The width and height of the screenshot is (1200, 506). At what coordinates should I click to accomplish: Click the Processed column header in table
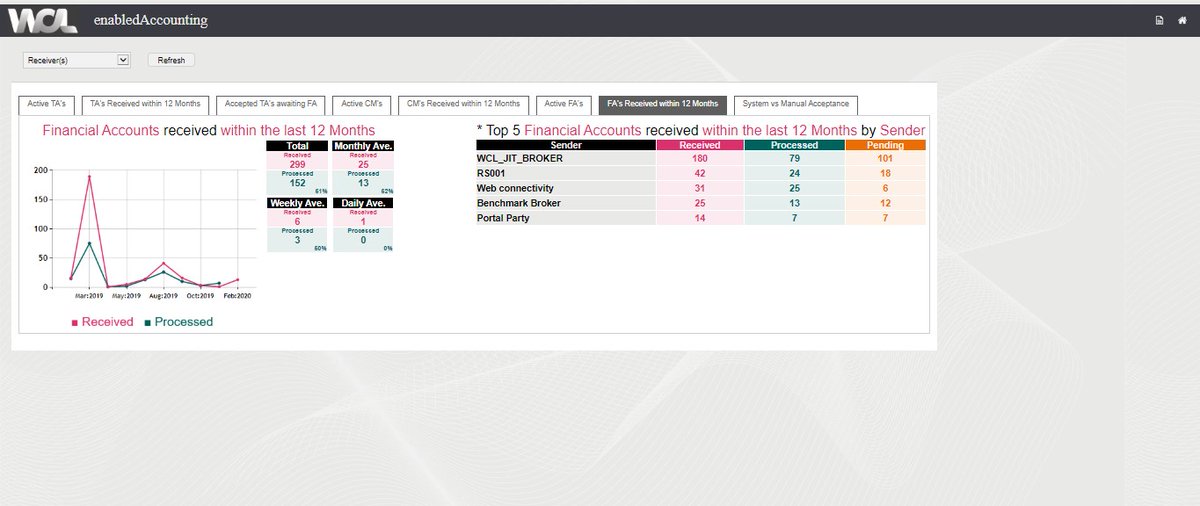tap(795, 145)
